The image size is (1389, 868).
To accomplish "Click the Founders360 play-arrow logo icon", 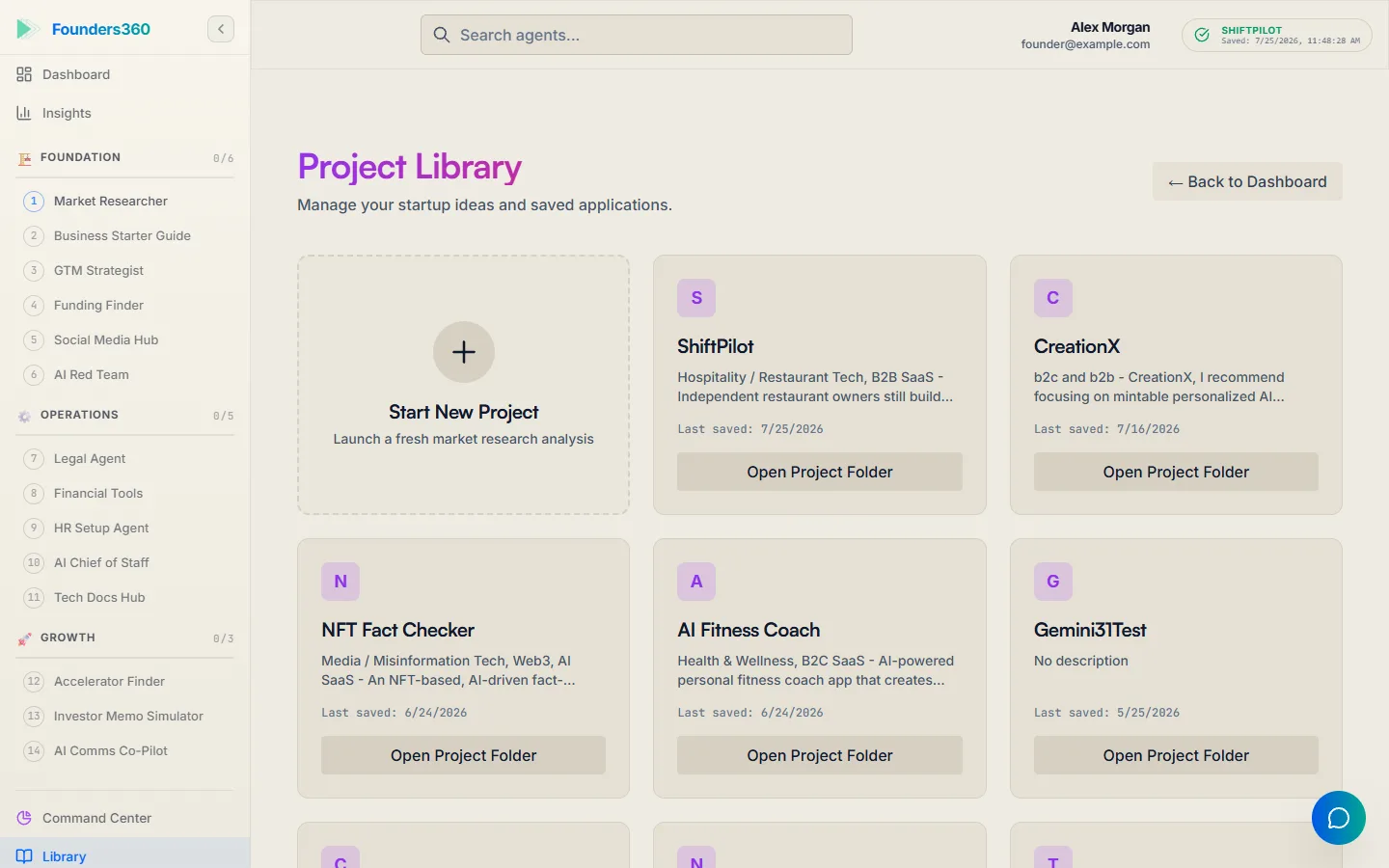I will (27, 29).
